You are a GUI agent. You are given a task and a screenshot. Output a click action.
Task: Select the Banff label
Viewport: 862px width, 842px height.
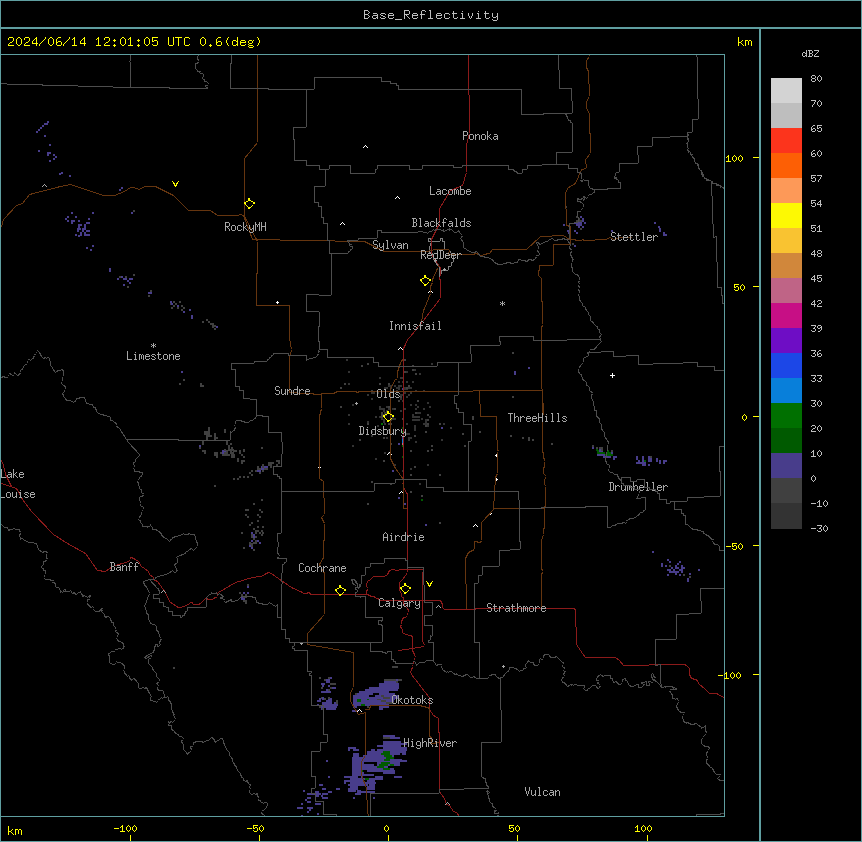coord(124,567)
